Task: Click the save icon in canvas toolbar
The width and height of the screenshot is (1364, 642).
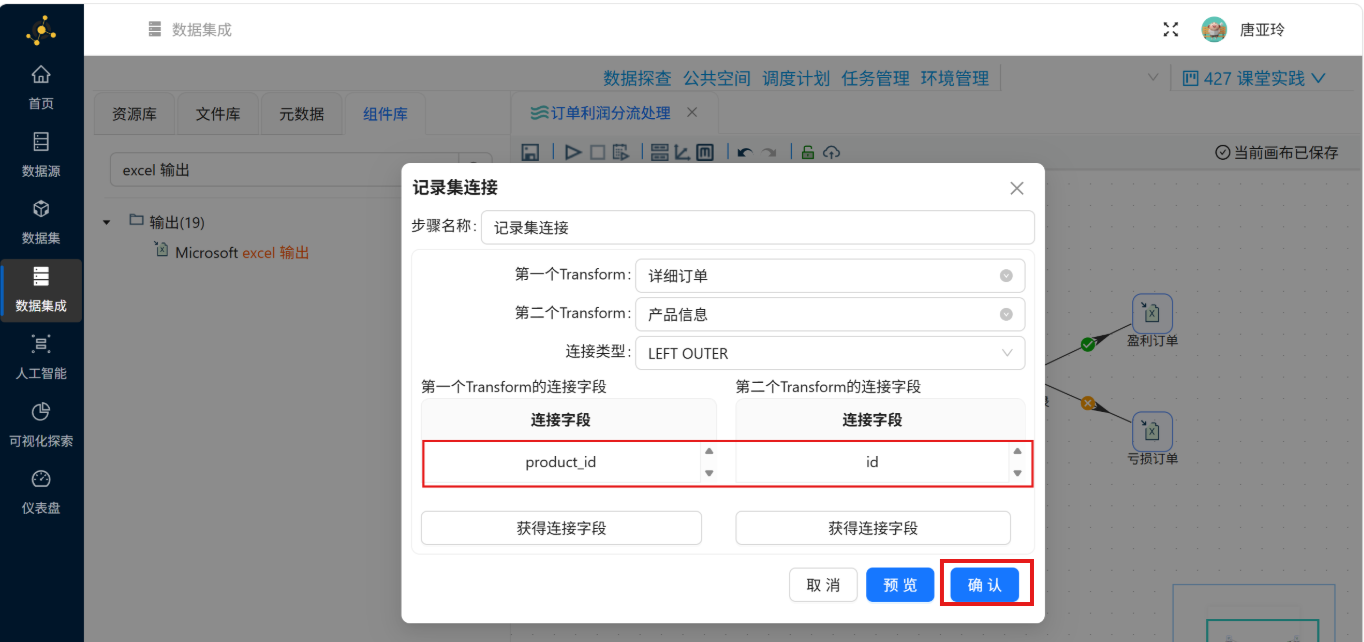Action: (531, 152)
